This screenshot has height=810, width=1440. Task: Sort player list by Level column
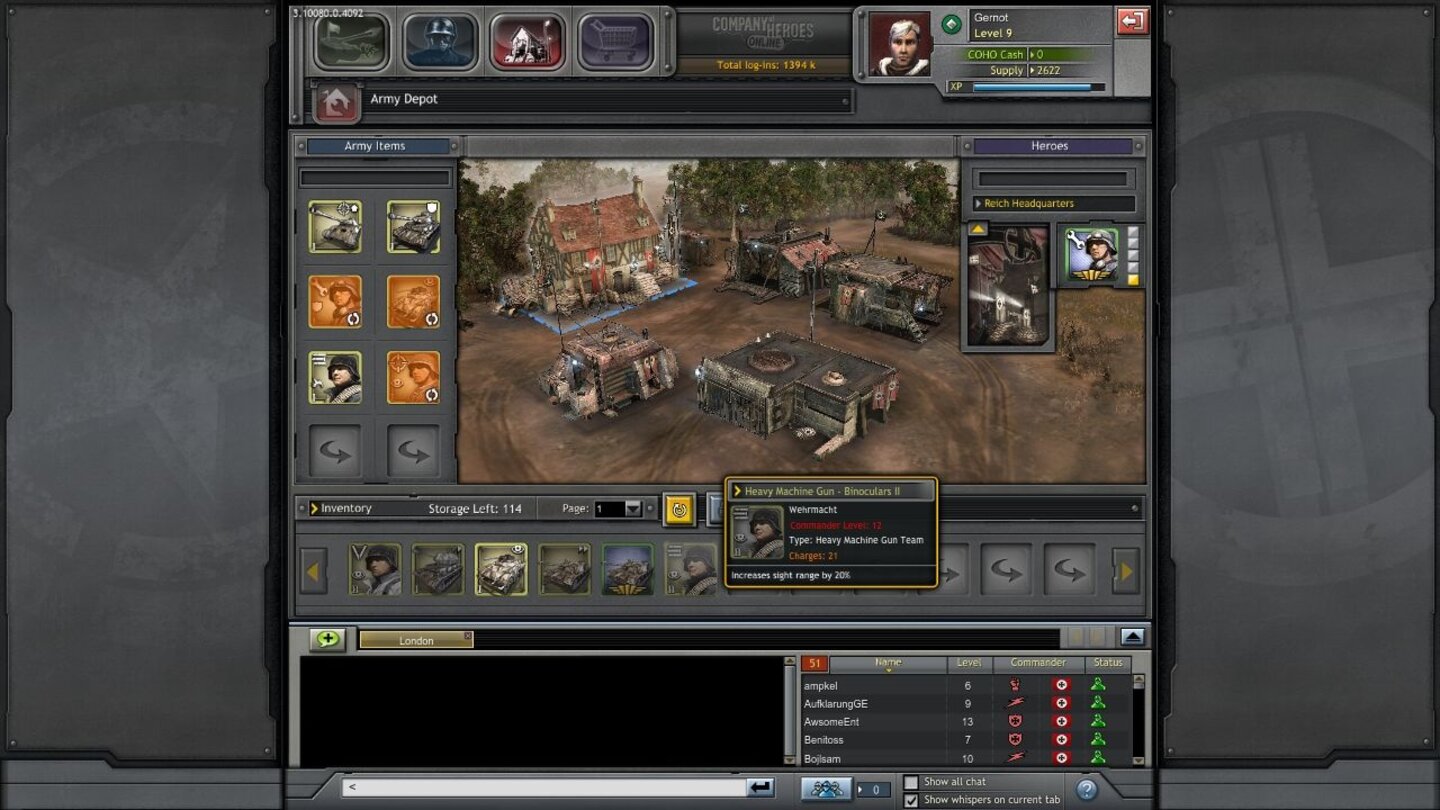(x=969, y=663)
